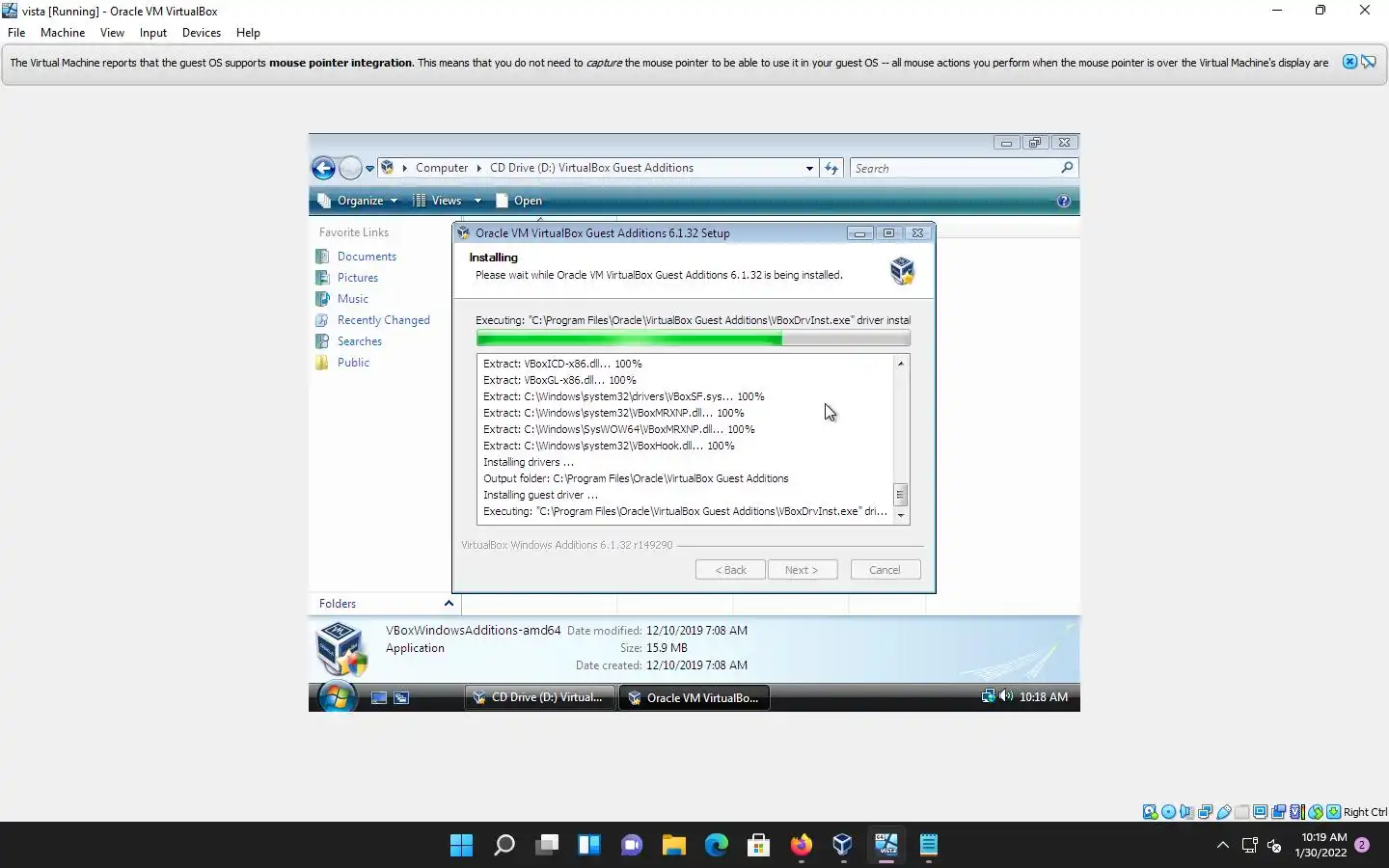Click Show Desktop in Vista quick launch
Image resolution: width=1389 pixels, height=868 pixels.
(x=379, y=697)
